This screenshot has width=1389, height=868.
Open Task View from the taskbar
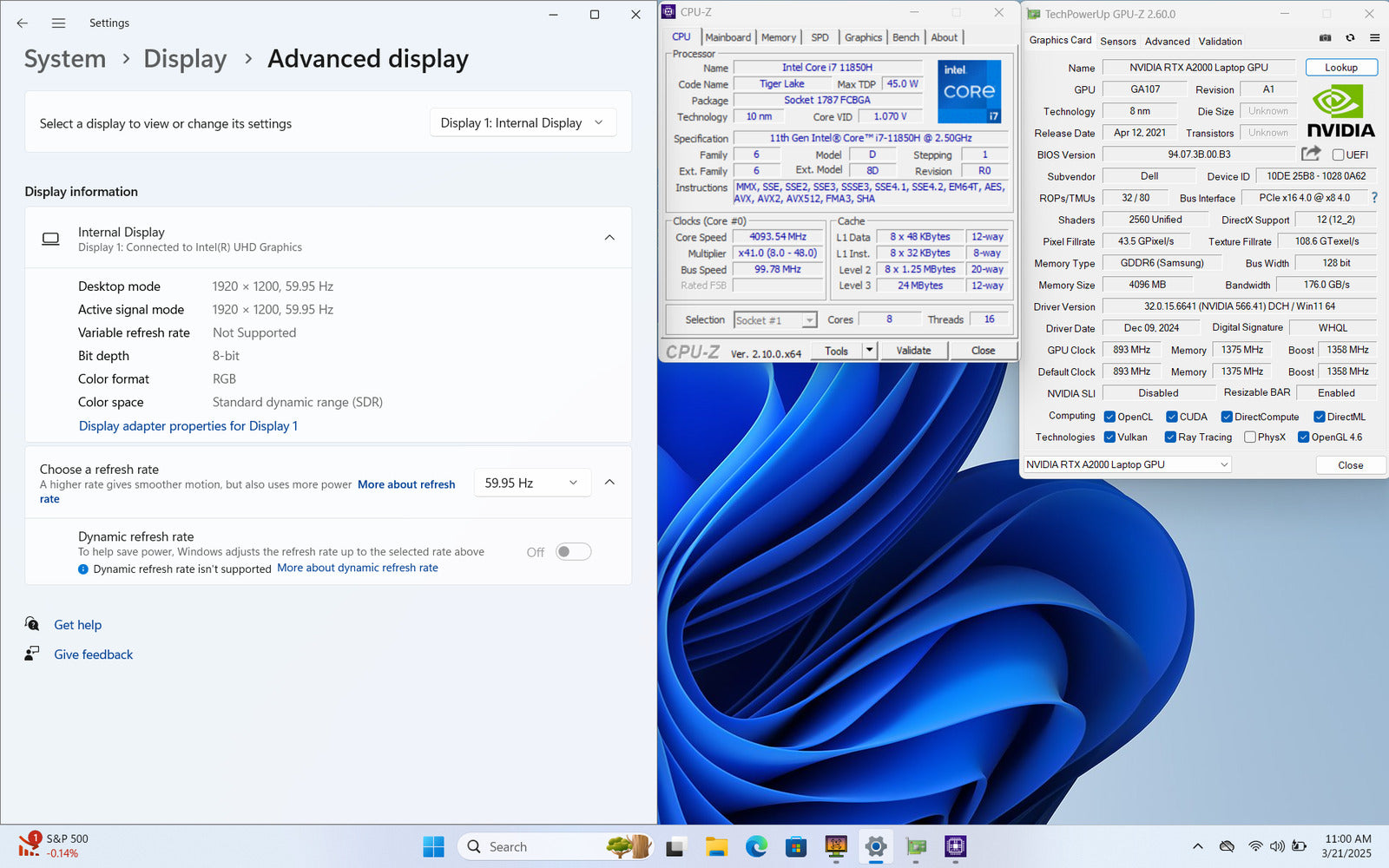coord(675,846)
